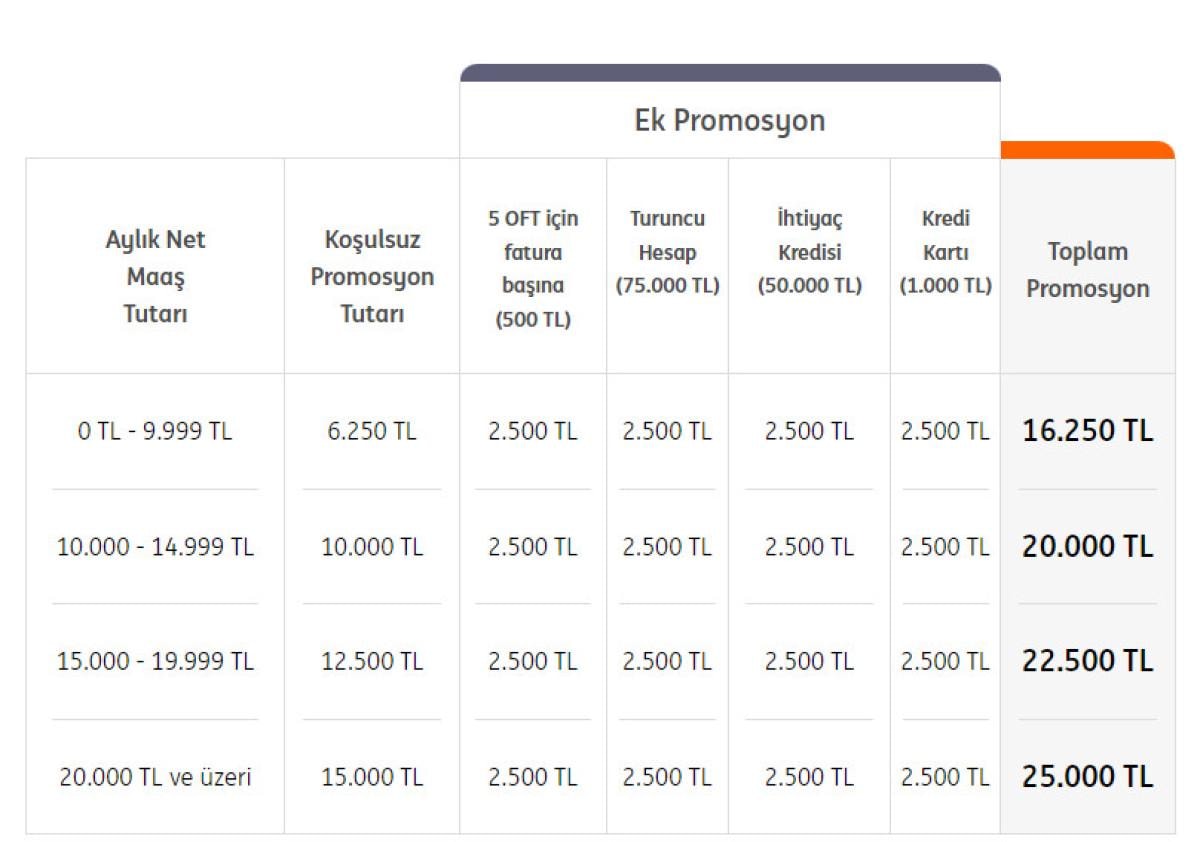Select the "0 TL - 9.999 TL" salary row

click(x=155, y=432)
